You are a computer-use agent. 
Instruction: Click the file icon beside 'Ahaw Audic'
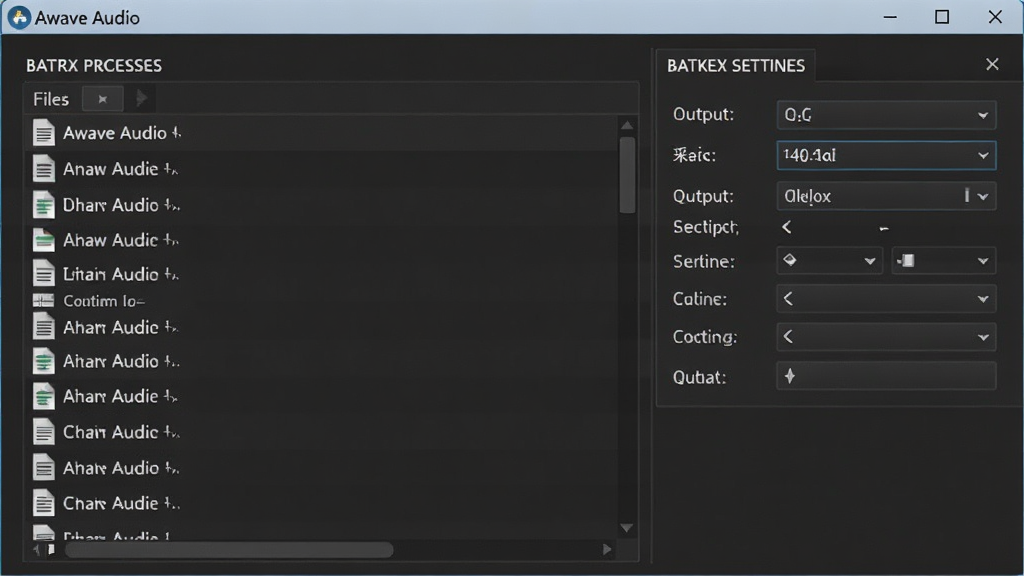(x=44, y=240)
